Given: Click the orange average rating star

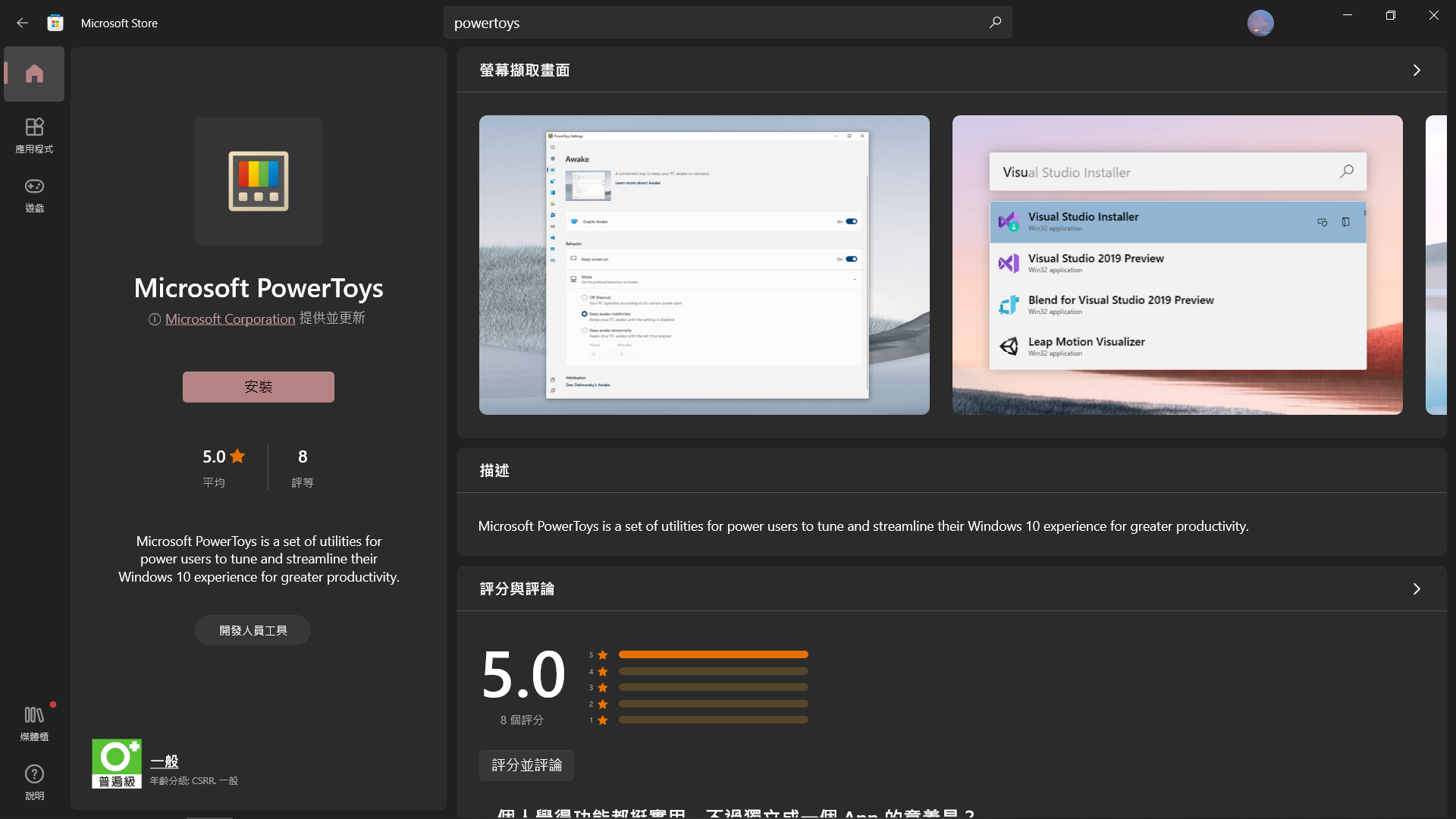Looking at the screenshot, I should tap(237, 456).
